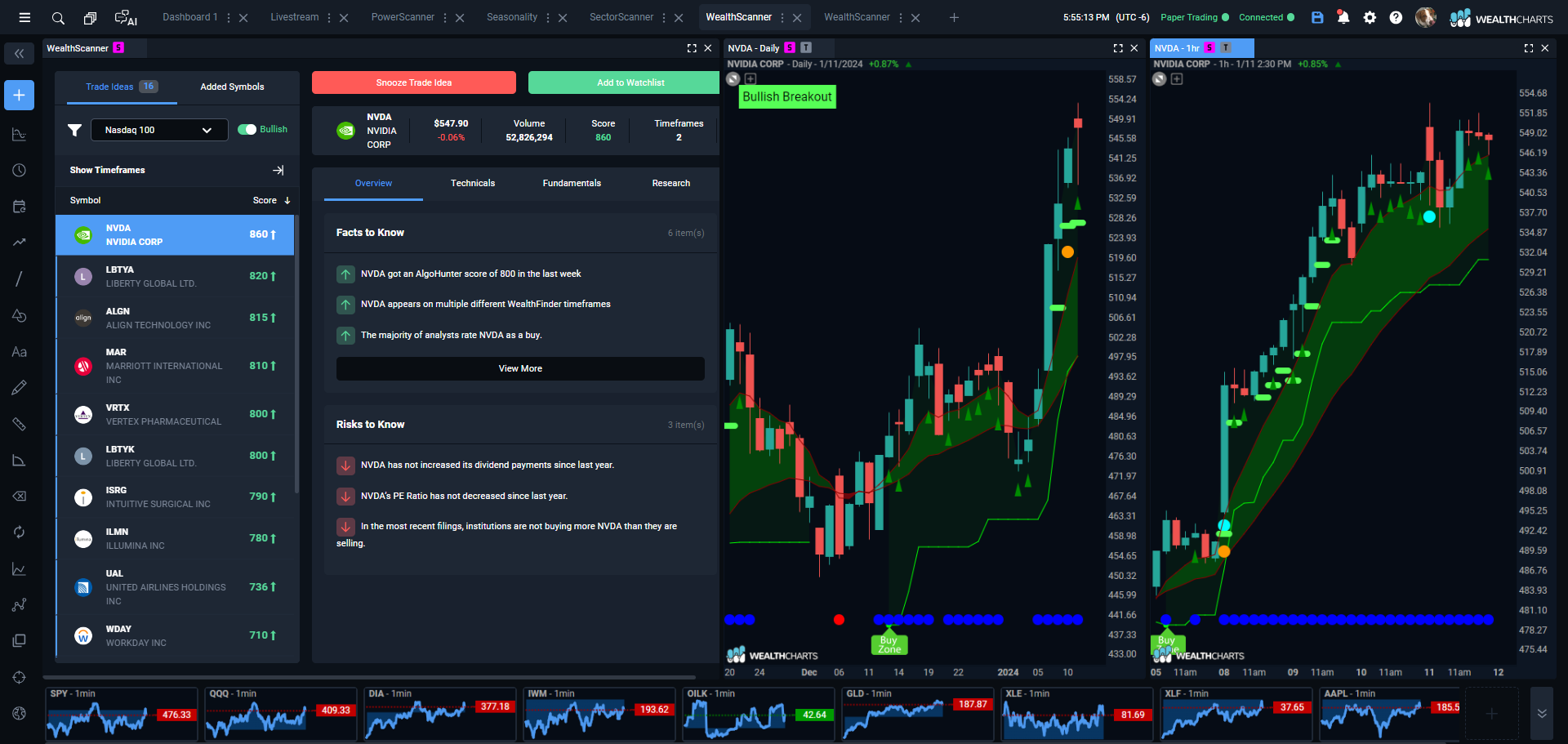Select the LBTYA Liberty Global row
The width and height of the screenshot is (1568, 744).
click(x=176, y=276)
